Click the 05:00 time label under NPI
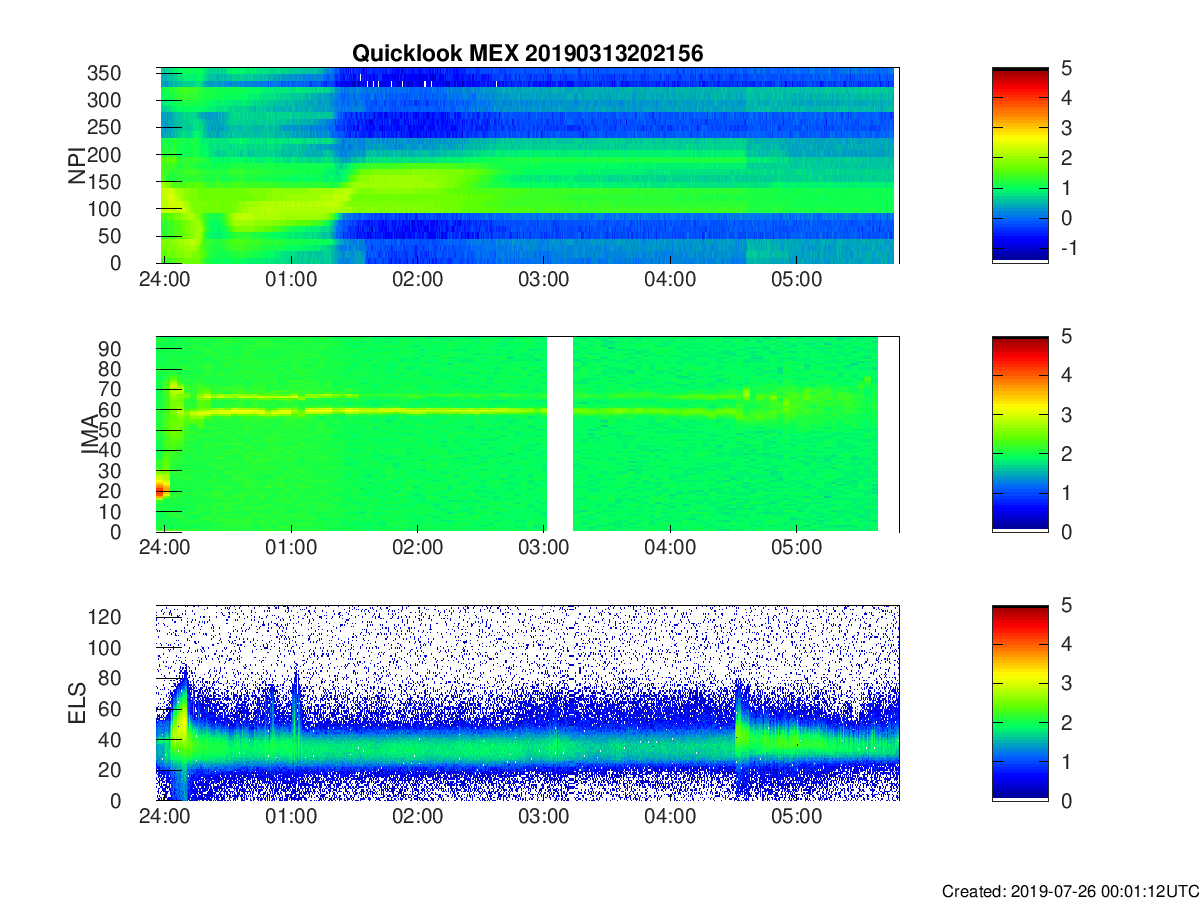Image resolution: width=1200 pixels, height=900 pixels. (x=797, y=280)
